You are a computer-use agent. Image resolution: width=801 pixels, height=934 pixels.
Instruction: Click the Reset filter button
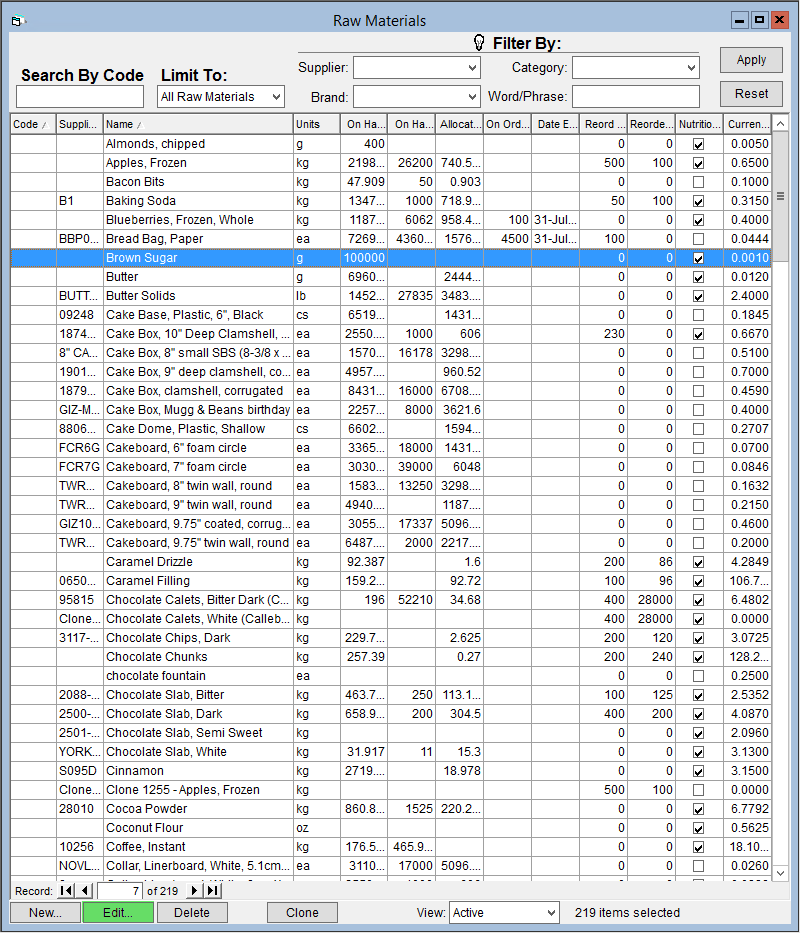coord(751,94)
